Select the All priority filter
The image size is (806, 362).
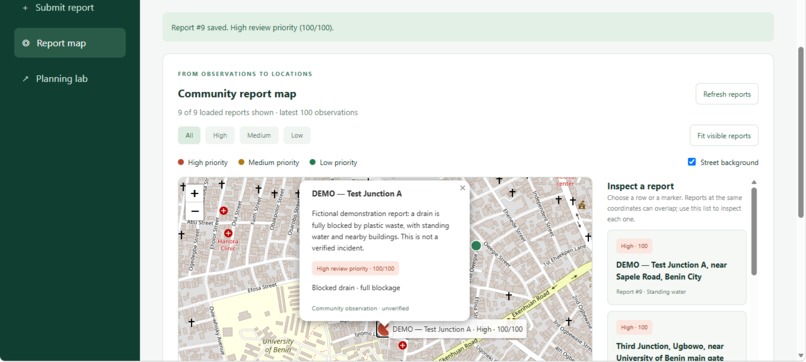pyautogui.click(x=189, y=135)
